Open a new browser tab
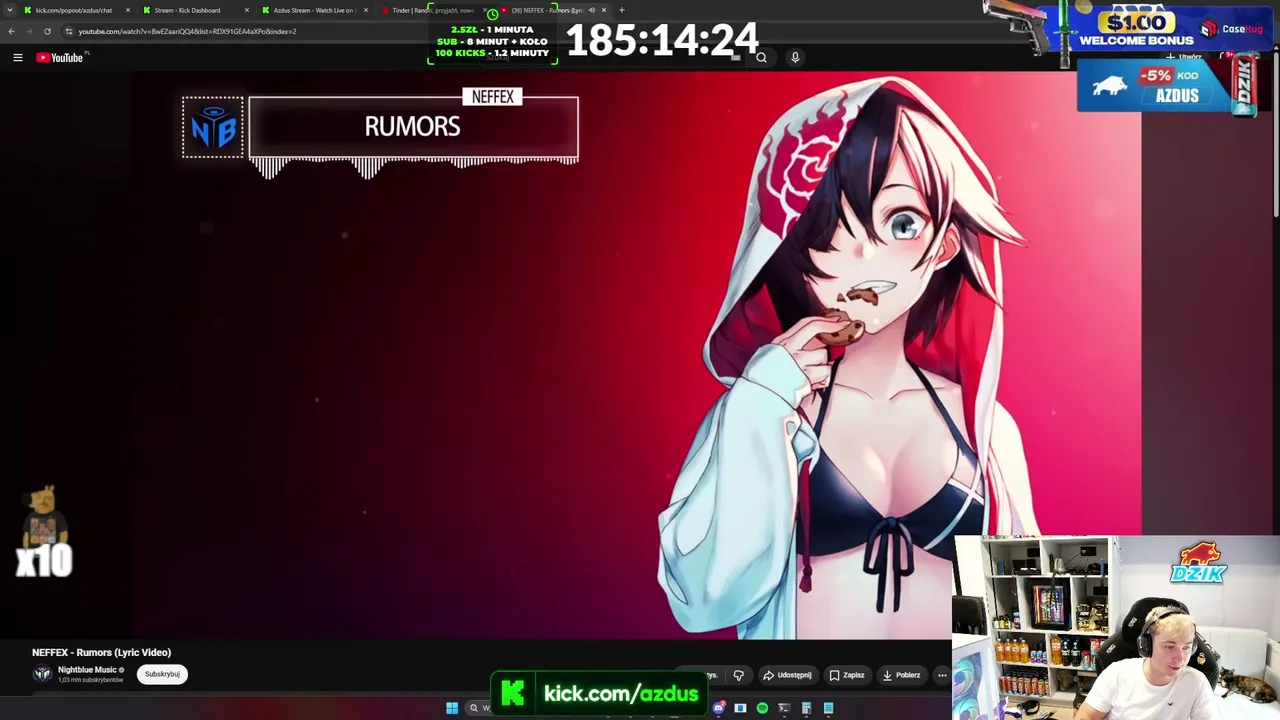Viewport: 1280px width, 720px height. point(621,10)
